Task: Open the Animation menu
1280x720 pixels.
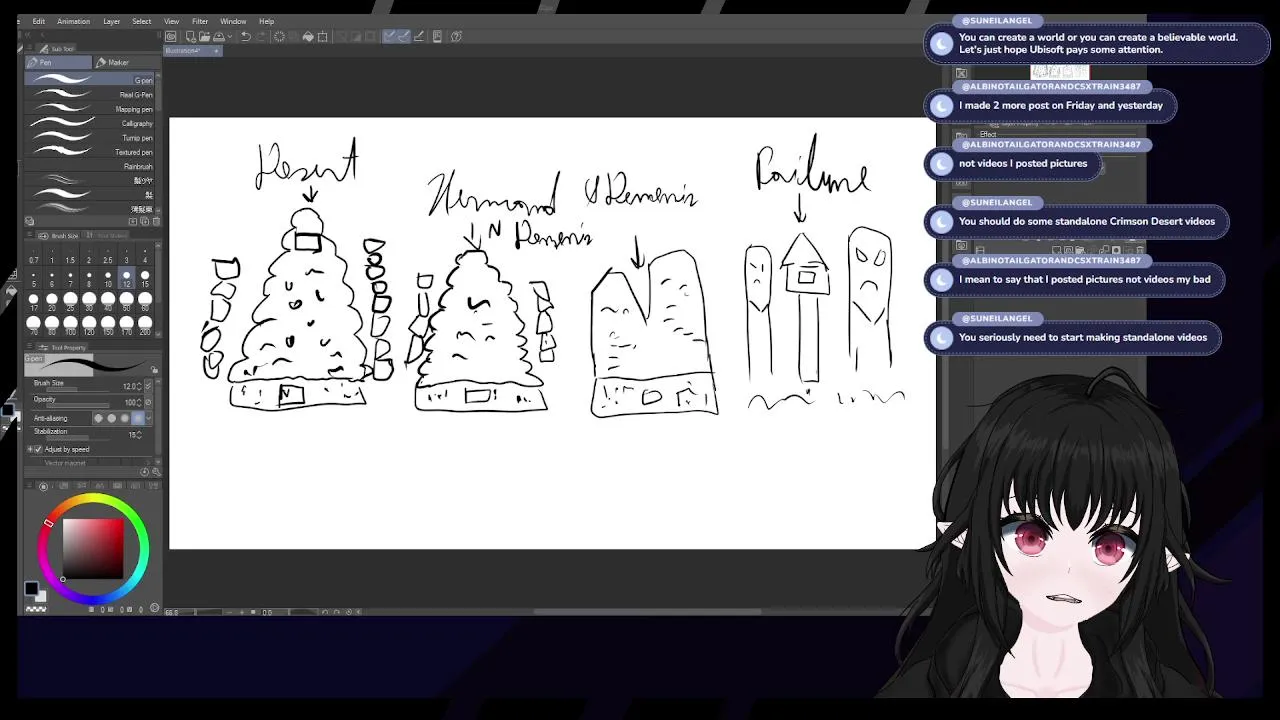Action: [73, 21]
